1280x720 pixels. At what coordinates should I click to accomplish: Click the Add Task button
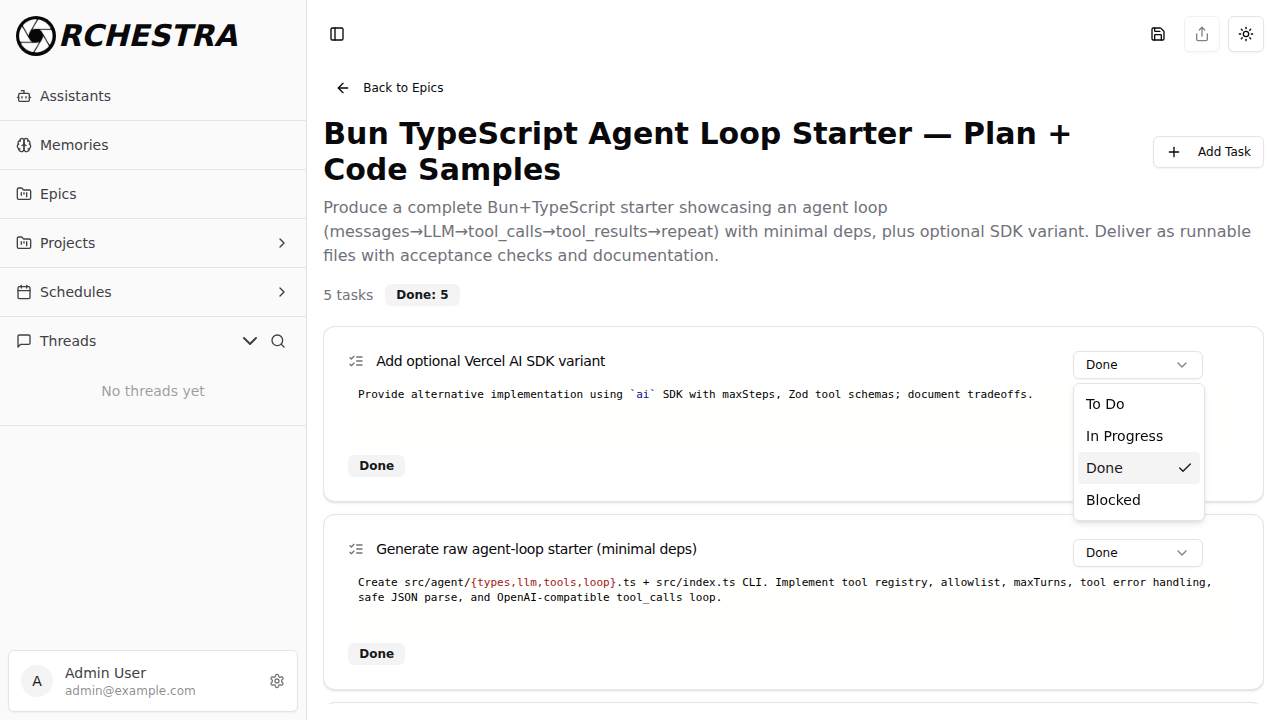(x=1209, y=152)
